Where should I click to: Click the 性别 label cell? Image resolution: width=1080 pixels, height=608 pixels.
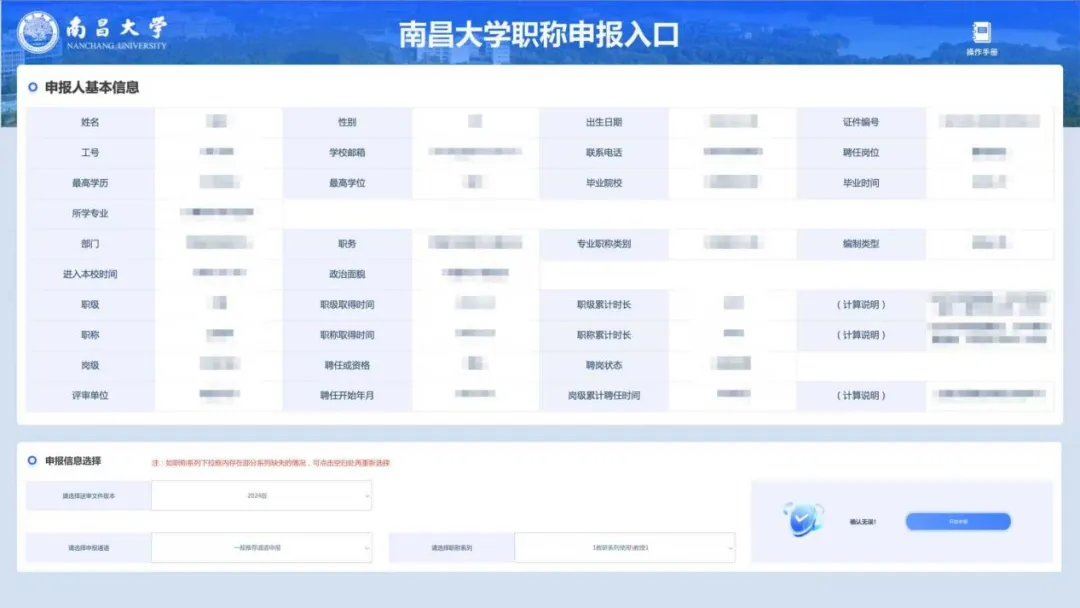pos(347,123)
